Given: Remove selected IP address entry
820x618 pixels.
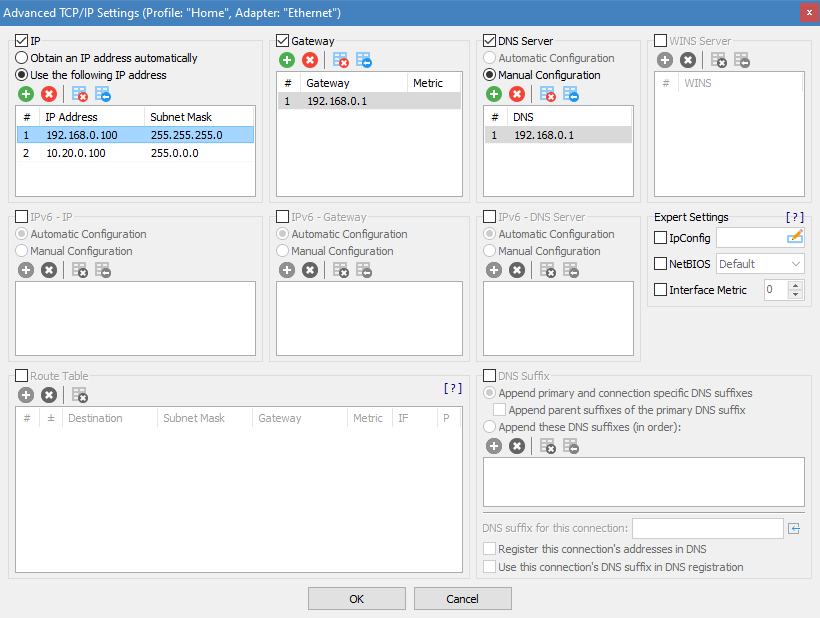Looking at the screenshot, I should [x=49, y=94].
